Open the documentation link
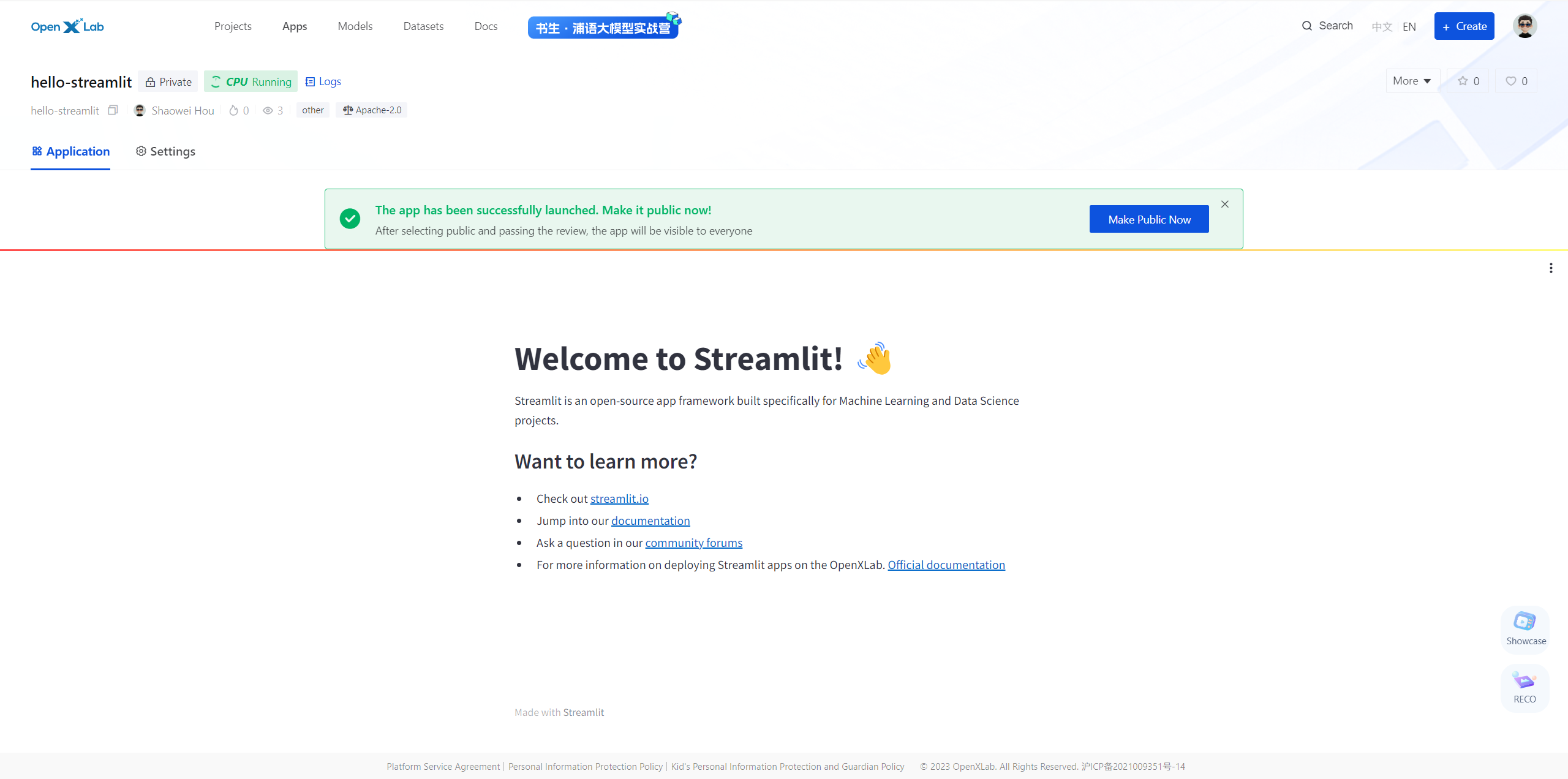1568x779 pixels. point(650,521)
